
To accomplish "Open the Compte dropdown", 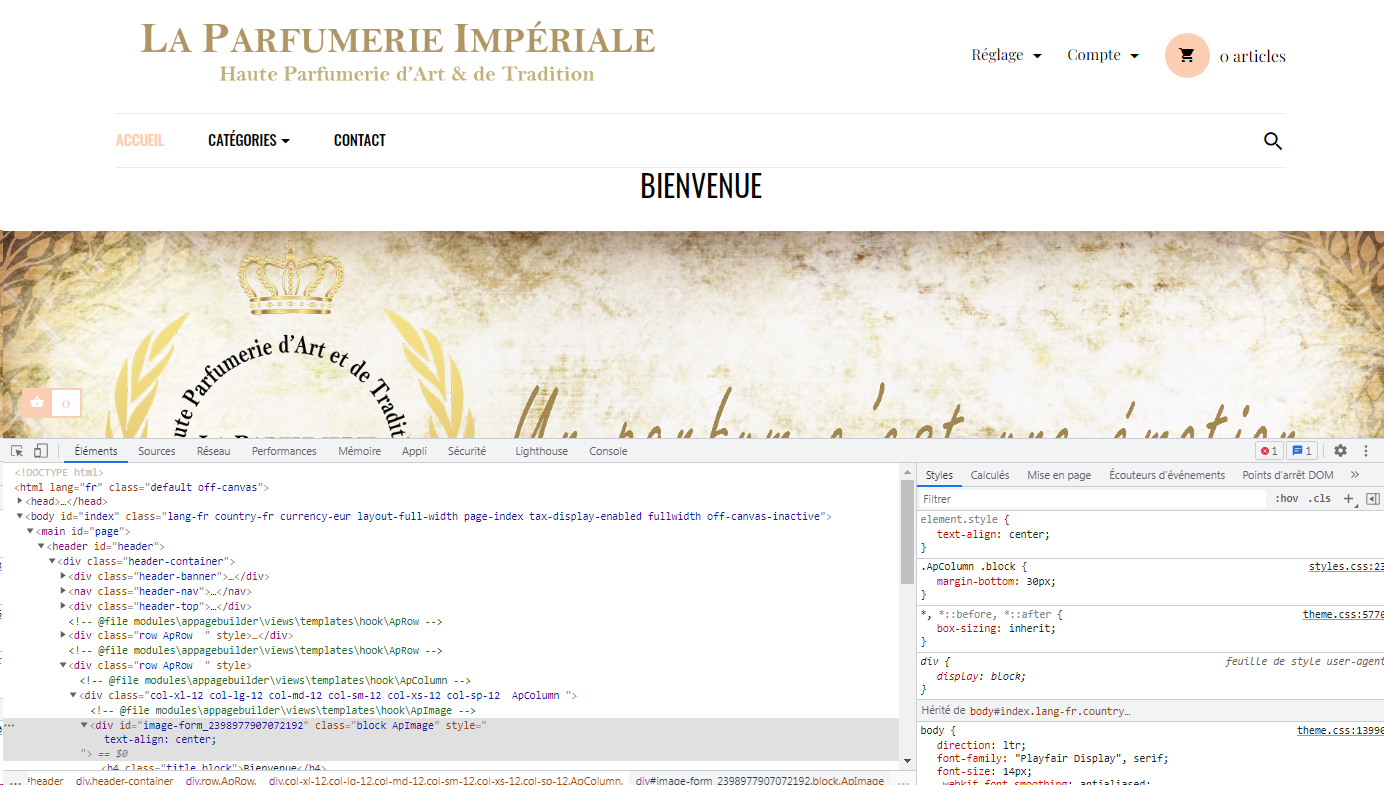I will click(x=1103, y=55).
